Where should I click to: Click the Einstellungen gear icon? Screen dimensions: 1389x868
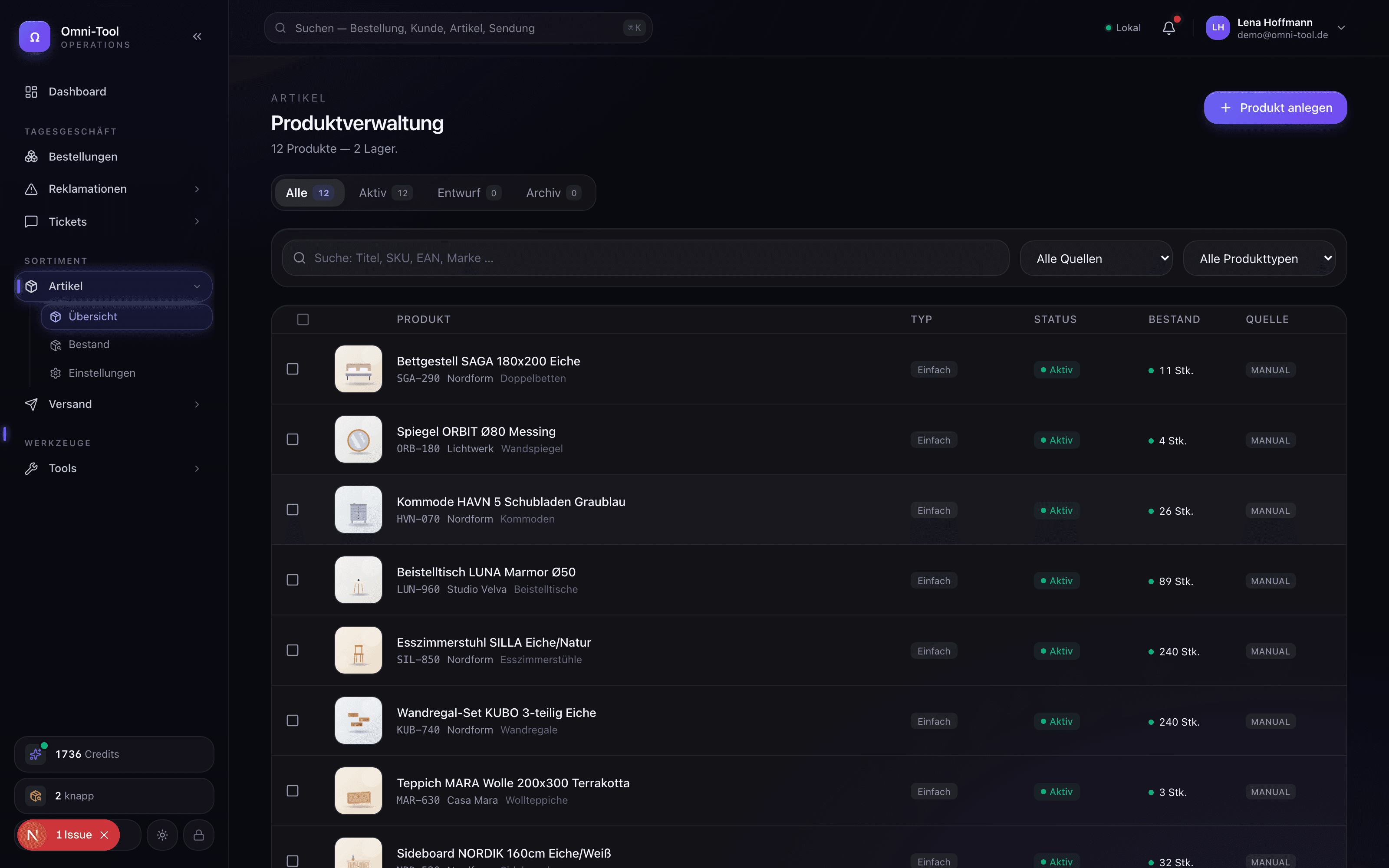[x=56, y=373]
